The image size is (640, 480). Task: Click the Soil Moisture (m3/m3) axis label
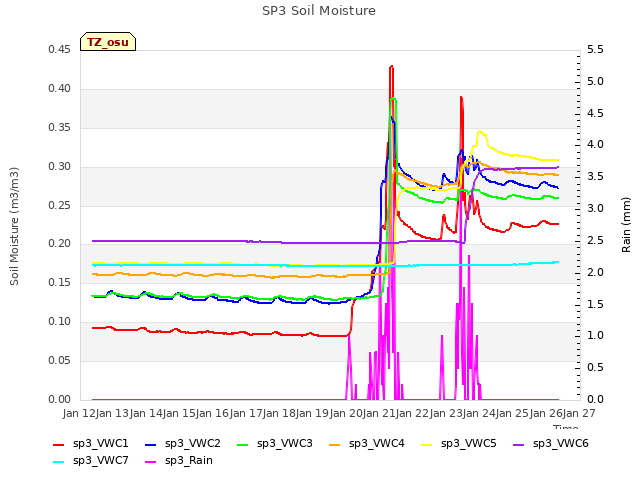click(x=14, y=226)
